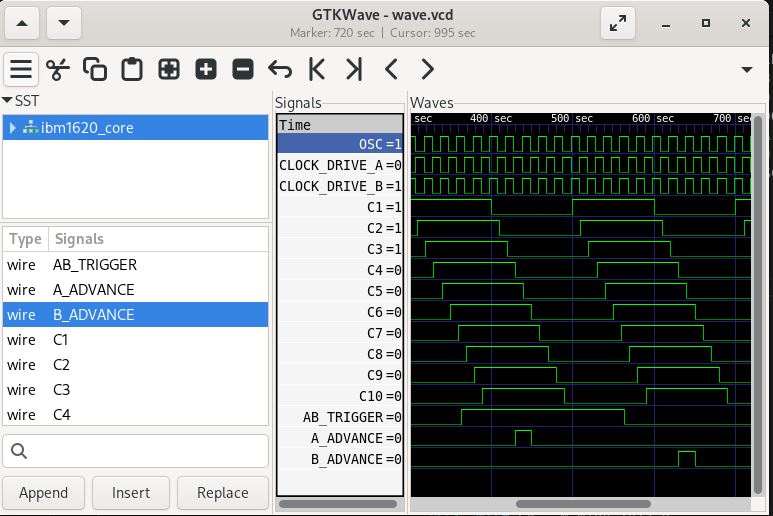Select the C1=1 trace name
This screenshot has height=516, width=773.
(340, 207)
